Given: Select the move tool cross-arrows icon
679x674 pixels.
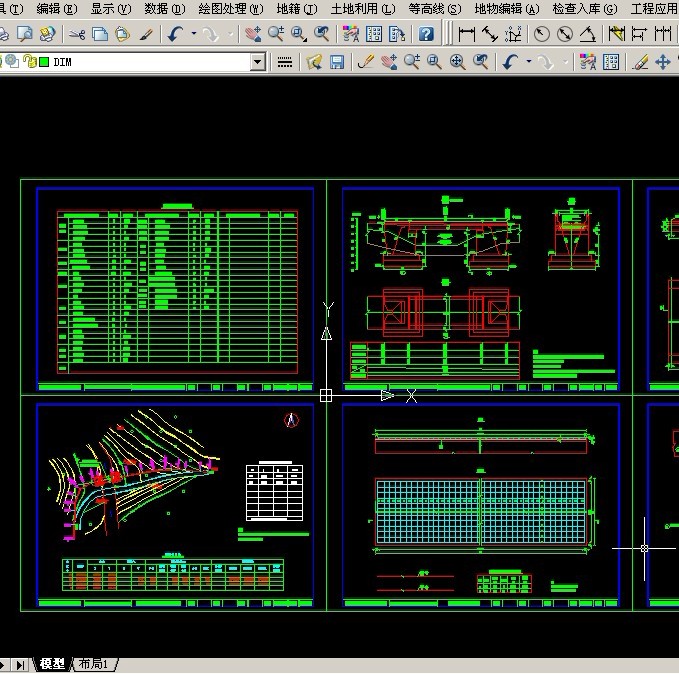Looking at the screenshot, I should point(663,62).
